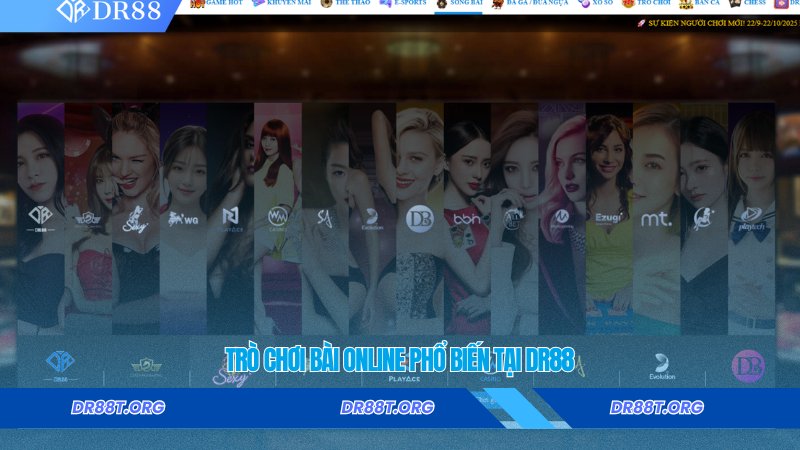Select the Microgaming provider logo
The width and height of the screenshot is (800, 450).
pos(561,219)
